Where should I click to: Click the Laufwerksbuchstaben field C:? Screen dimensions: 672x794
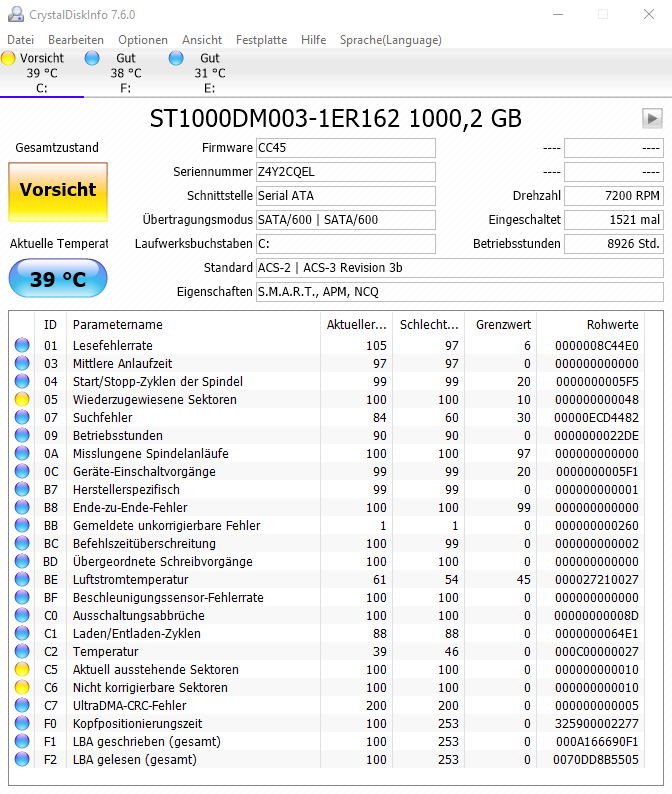(x=346, y=244)
